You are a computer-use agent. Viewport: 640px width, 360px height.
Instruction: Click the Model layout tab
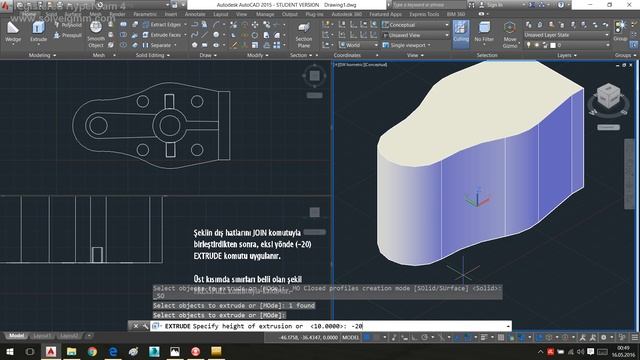16,336
